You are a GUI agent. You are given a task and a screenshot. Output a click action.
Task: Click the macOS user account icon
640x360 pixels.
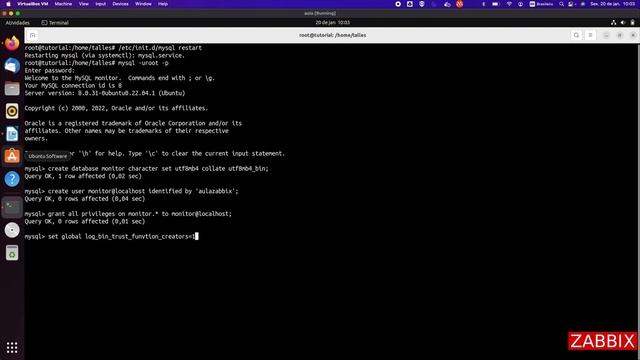(520, 4)
